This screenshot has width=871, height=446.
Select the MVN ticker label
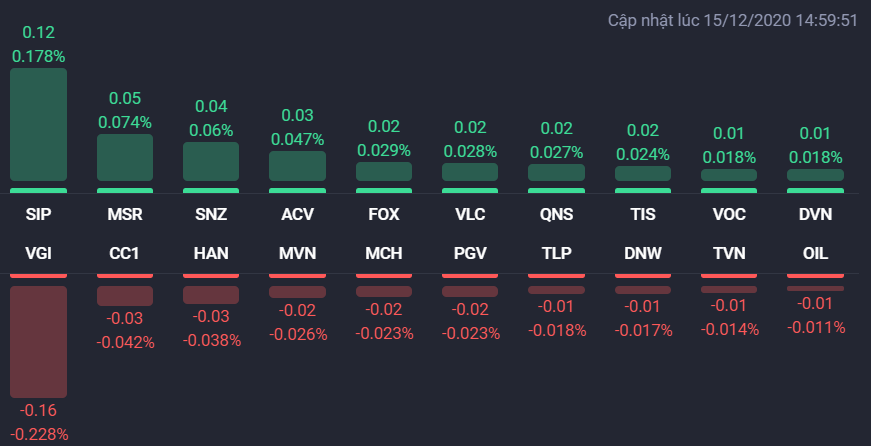click(297, 253)
